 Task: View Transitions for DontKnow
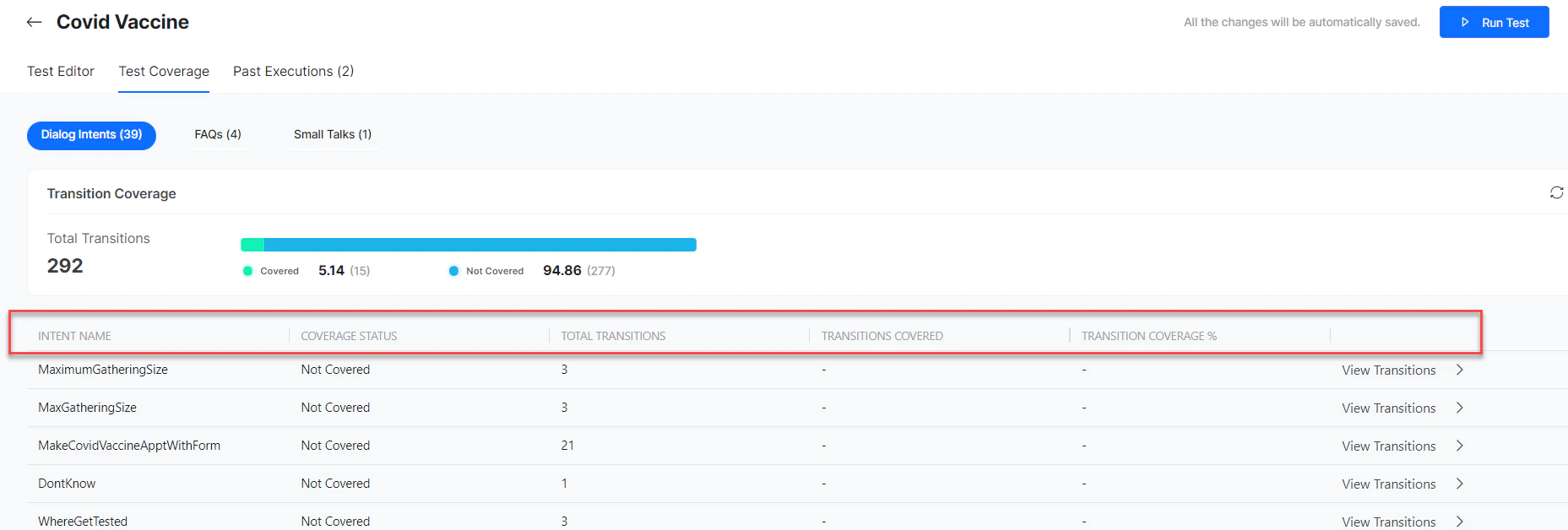click(x=1388, y=484)
